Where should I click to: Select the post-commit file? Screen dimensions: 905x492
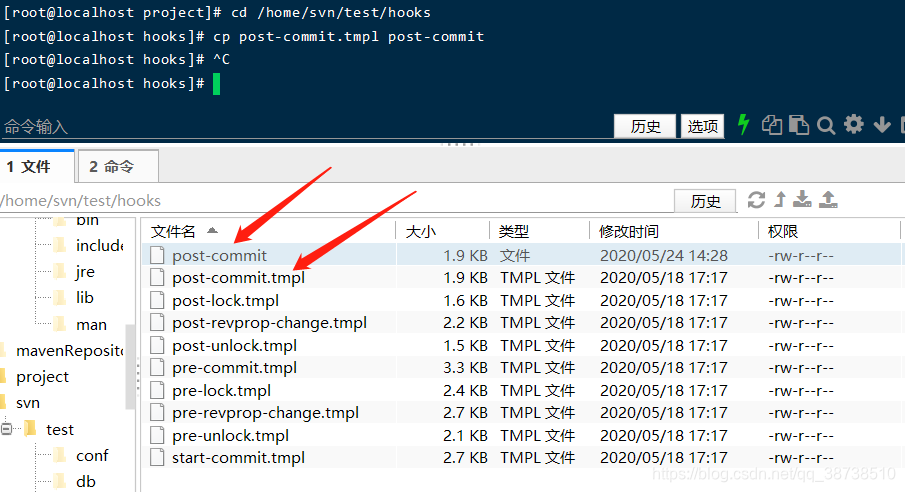click(x=219, y=255)
